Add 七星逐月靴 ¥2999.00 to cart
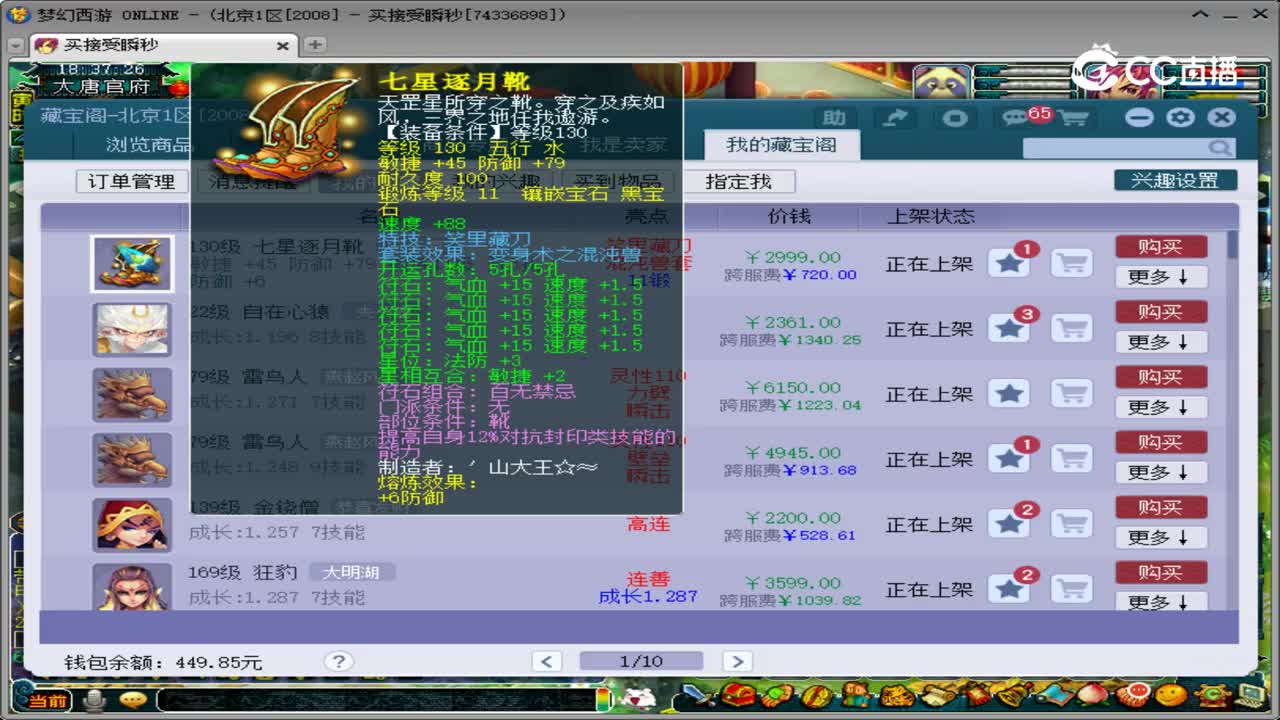This screenshot has width=1280, height=720. pos(1072,263)
